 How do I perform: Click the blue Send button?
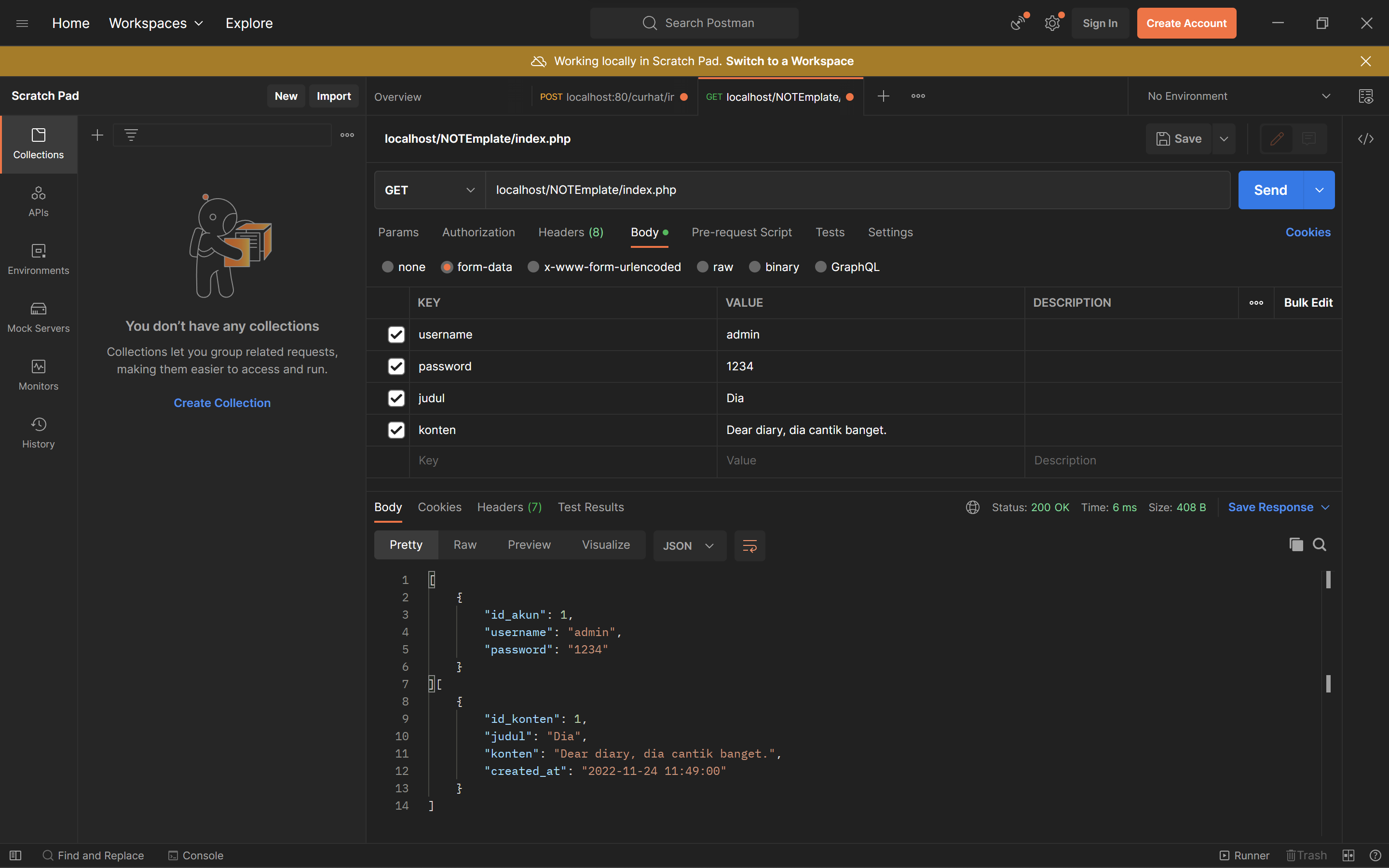pos(1270,190)
